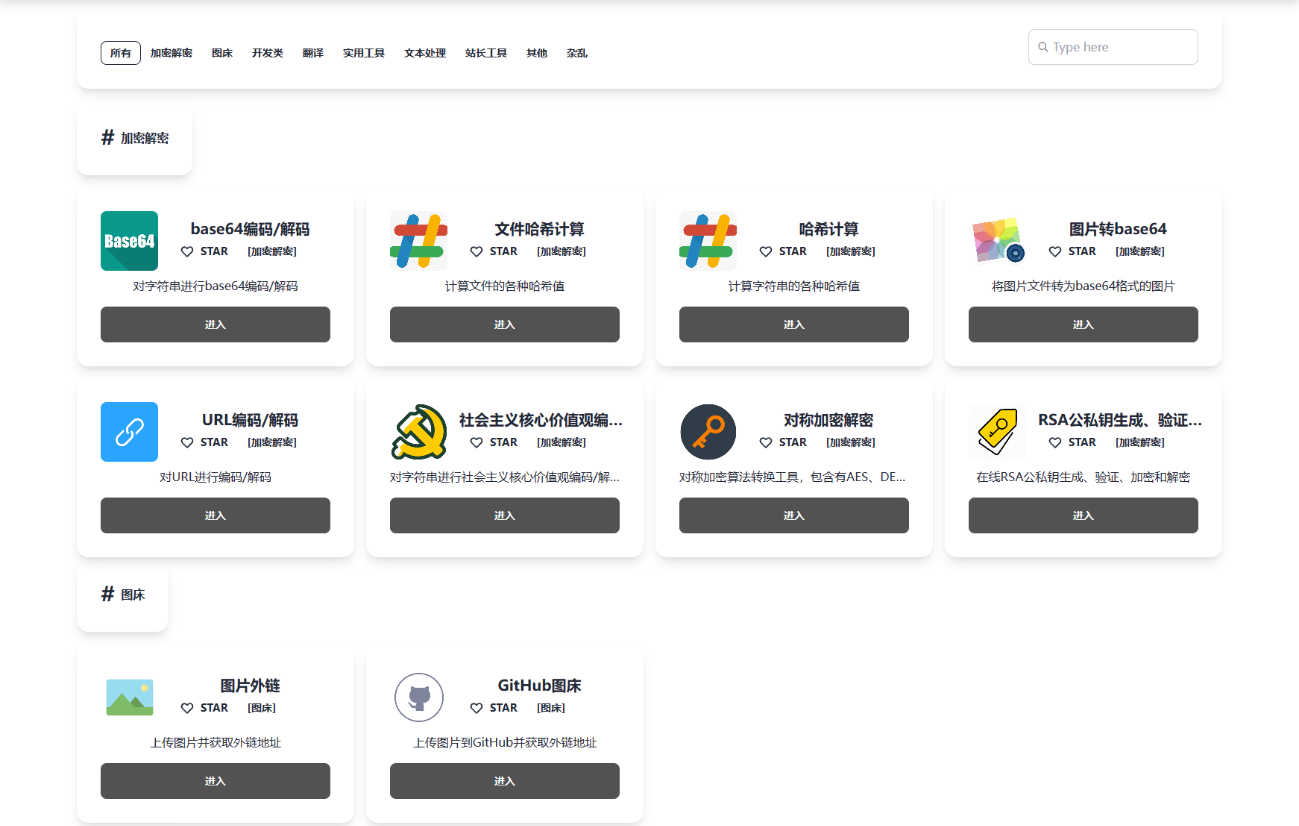Screen dimensions: 1299x826
Task: Click the blue URL link icon
Action: [x=129, y=432]
